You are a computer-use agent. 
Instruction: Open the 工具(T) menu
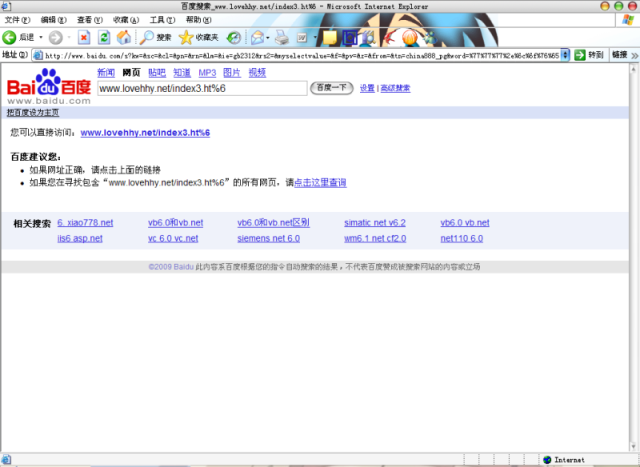tap(162, 20)
